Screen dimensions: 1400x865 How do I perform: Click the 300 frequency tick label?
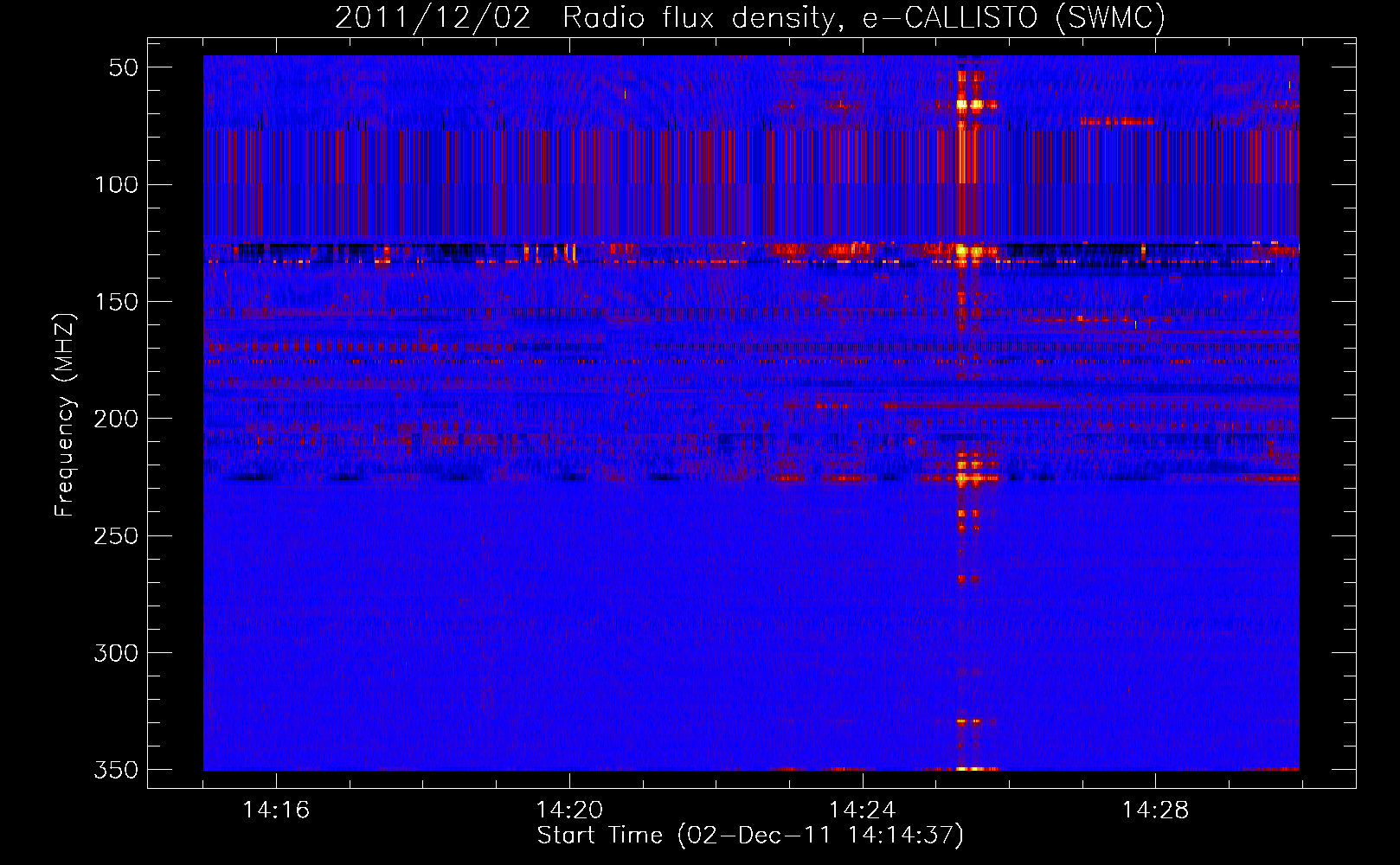coord(117,653)
